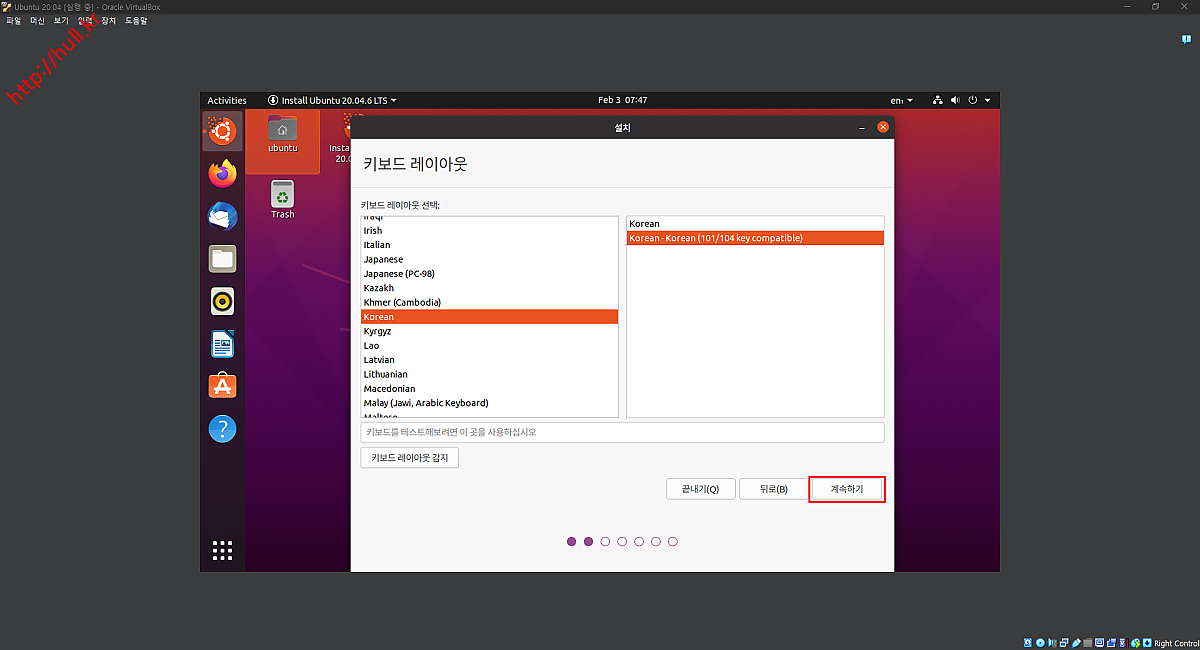Open Ubuntu Software from the dock
Viewport: 1200px width, 650px height.
click(x=222, y=386)
